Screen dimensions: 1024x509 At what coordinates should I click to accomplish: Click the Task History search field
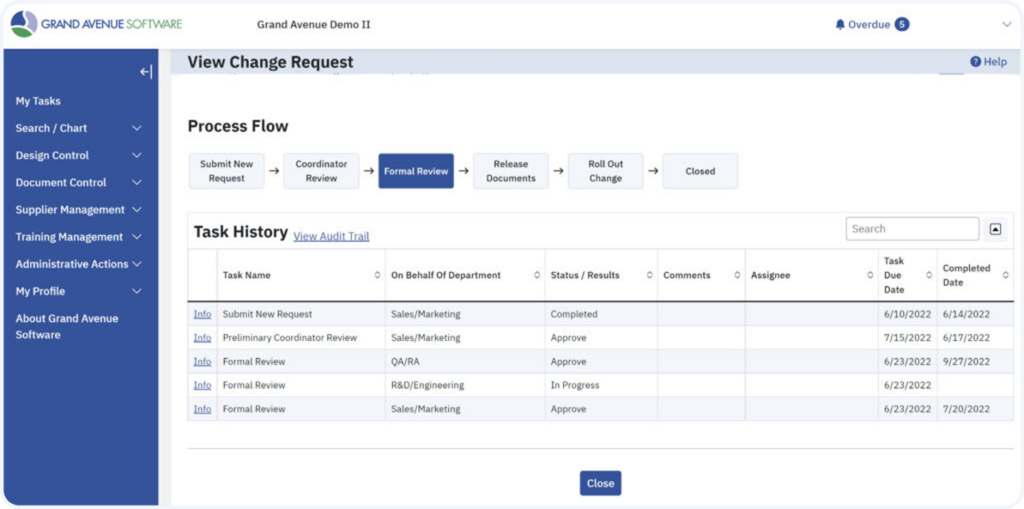[x=911, y=229]
